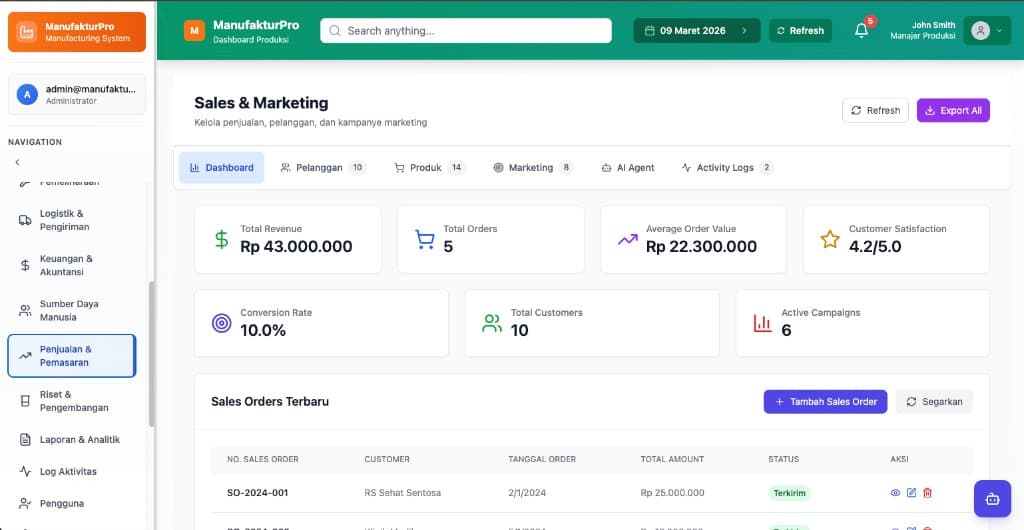
Task: Click the Search anything input field
Action: pyautogui.click(x=465, y=31)
